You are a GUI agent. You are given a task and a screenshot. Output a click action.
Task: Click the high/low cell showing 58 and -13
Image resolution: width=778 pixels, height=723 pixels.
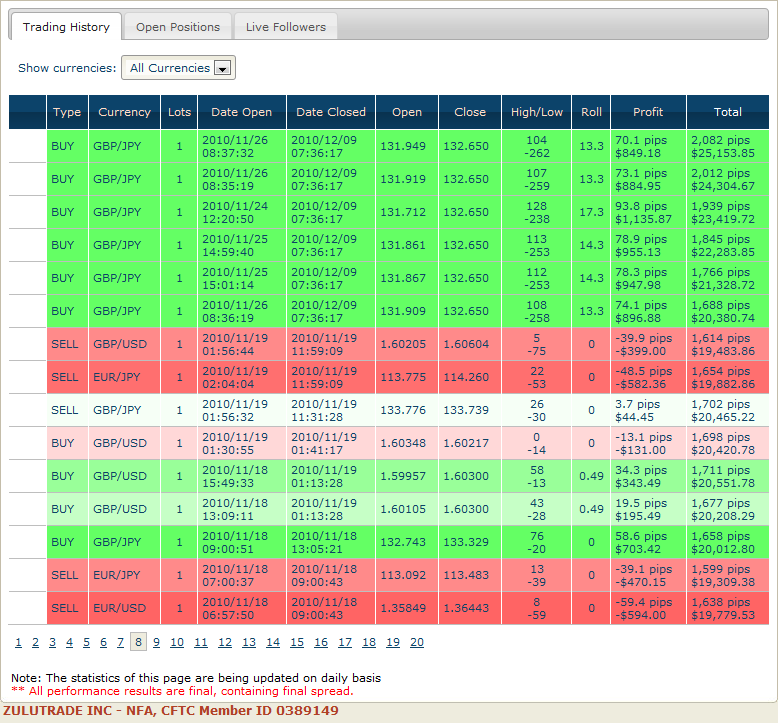[536, 476]
